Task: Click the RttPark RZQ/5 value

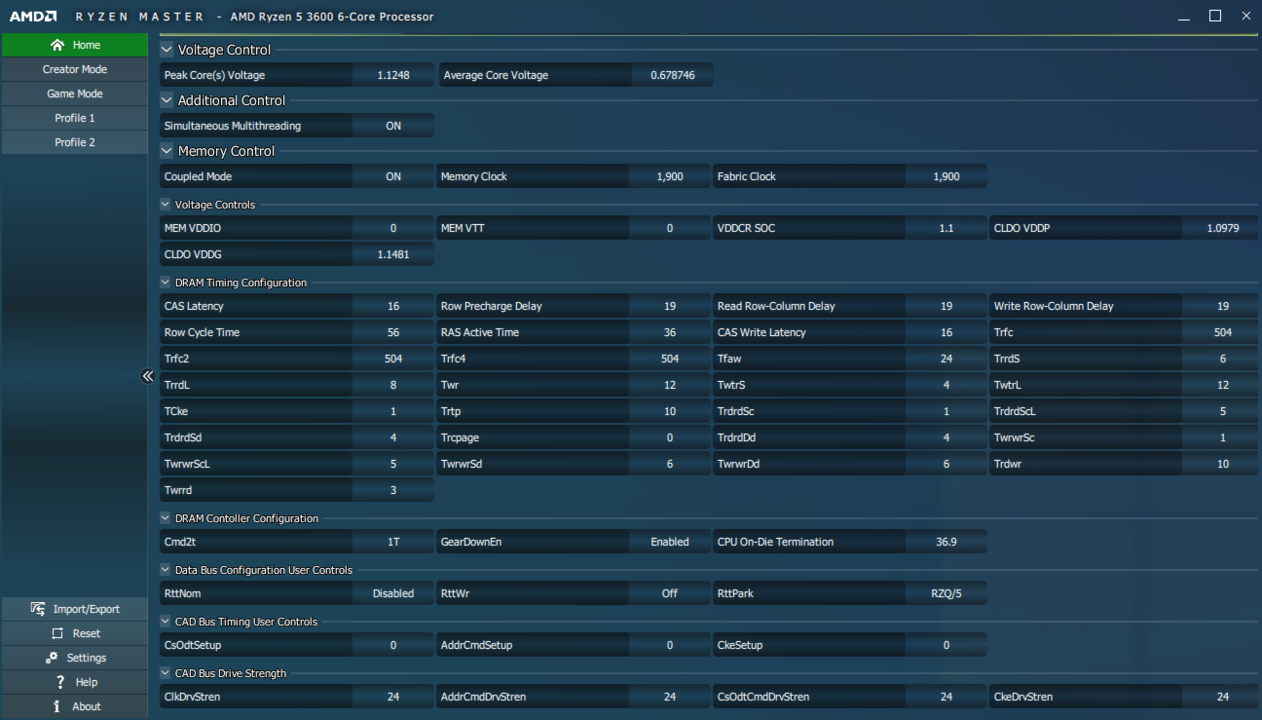Action: (946, 593)
